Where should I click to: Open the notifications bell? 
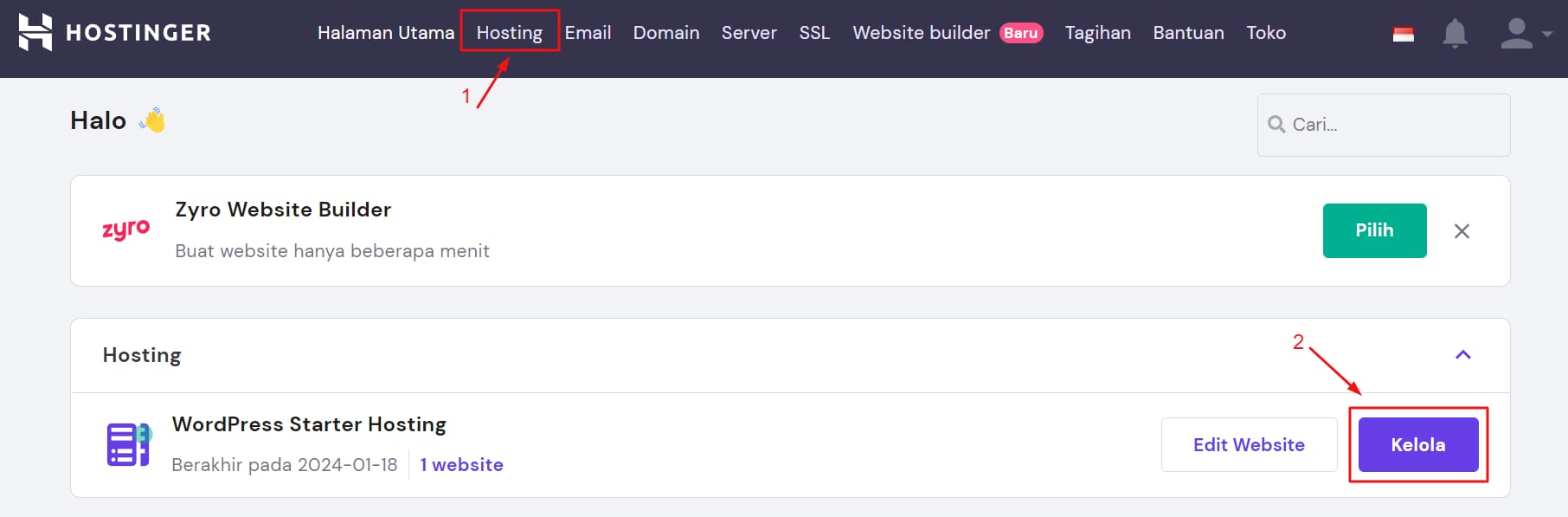1455,34
